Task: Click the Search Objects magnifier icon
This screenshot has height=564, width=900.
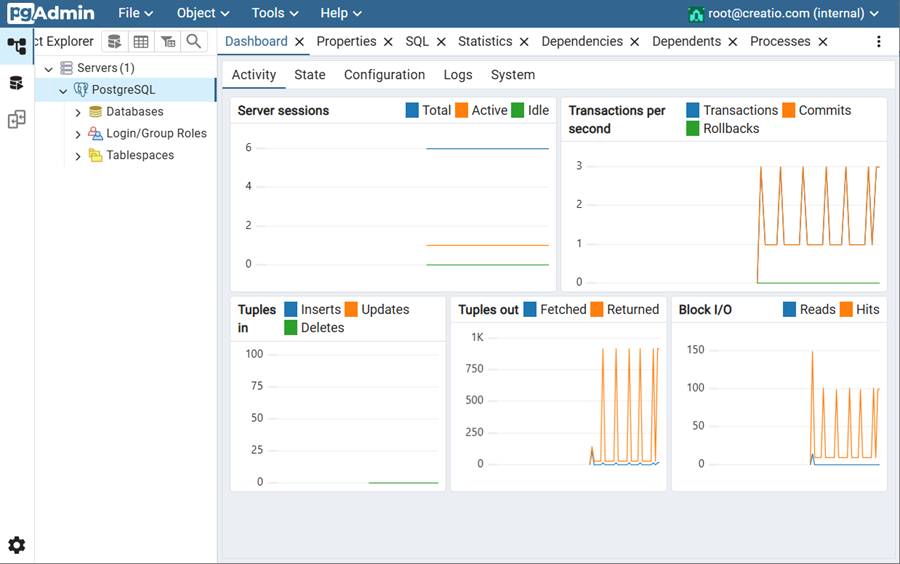Action: pos(194,41)
